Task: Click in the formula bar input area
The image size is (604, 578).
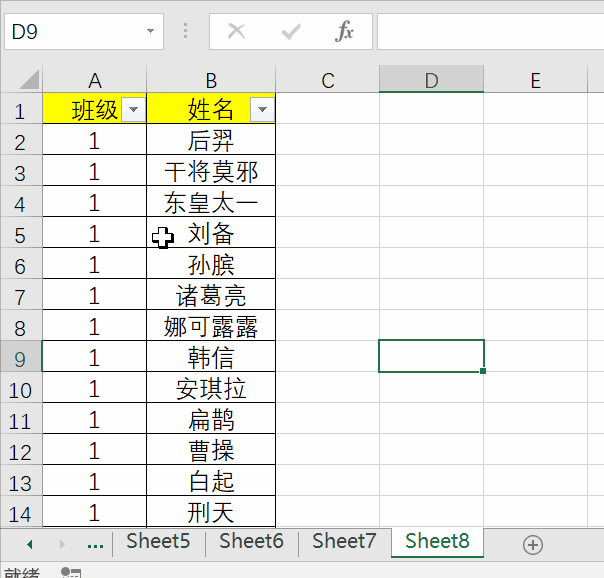Action: [x=490, y=32]
